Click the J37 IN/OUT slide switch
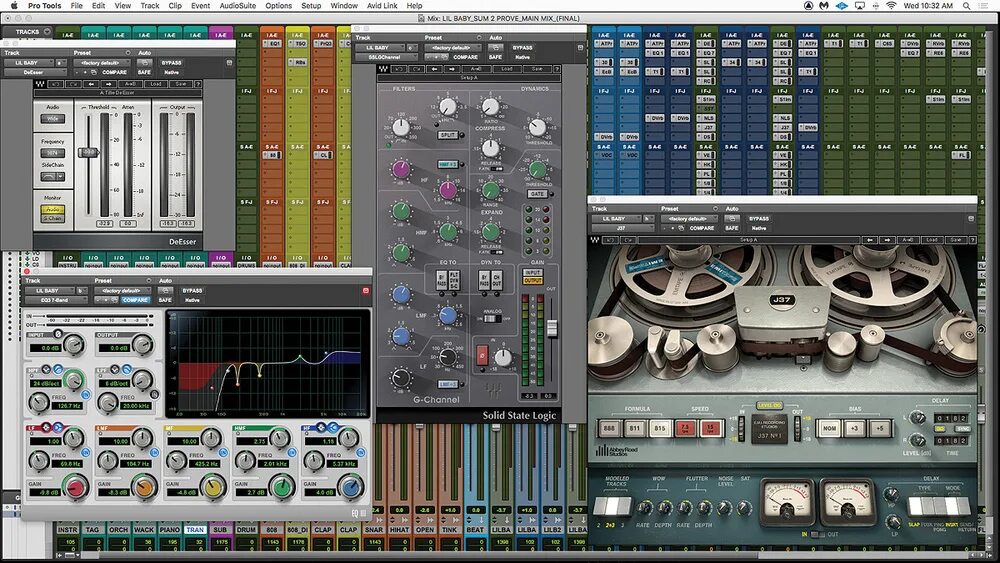The image size is (1000, 563). 816,534
